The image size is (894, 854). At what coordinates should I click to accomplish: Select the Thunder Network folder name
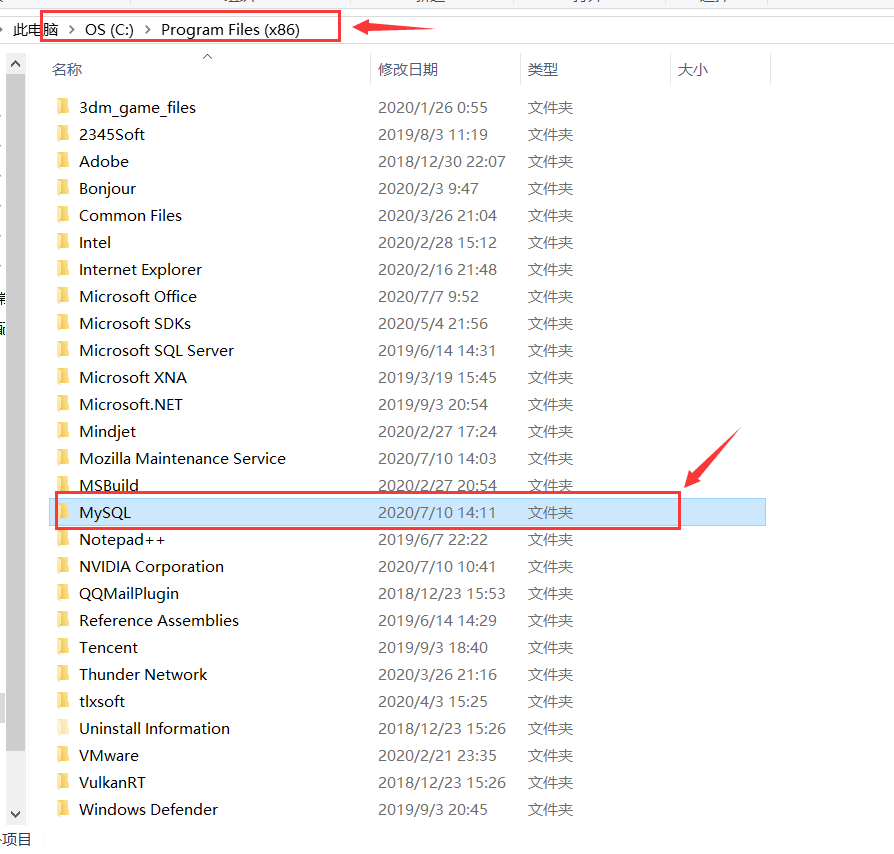tap(143, 674)
